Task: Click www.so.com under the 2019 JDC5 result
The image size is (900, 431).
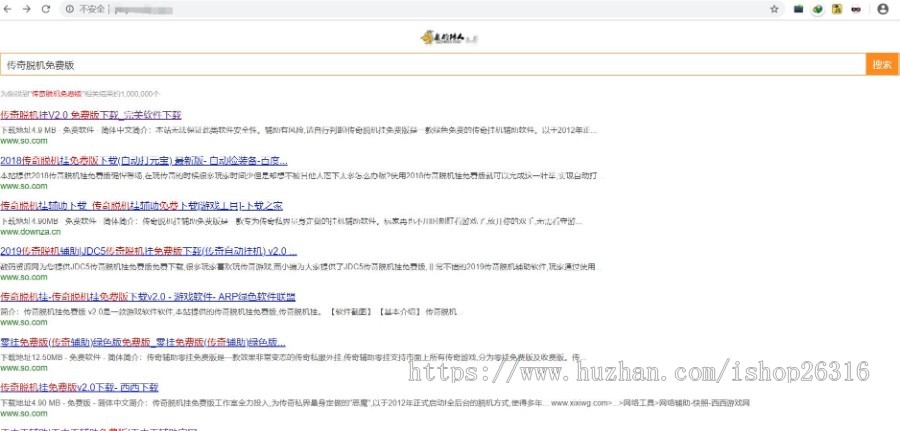Action: (x=24, y=277)
